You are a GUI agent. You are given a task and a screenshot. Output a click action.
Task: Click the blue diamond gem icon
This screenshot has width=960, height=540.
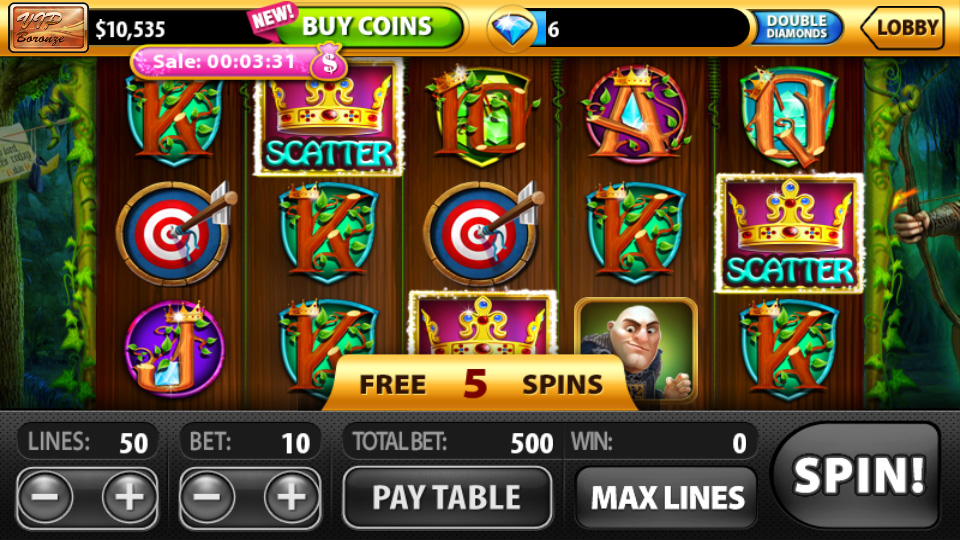511,29
